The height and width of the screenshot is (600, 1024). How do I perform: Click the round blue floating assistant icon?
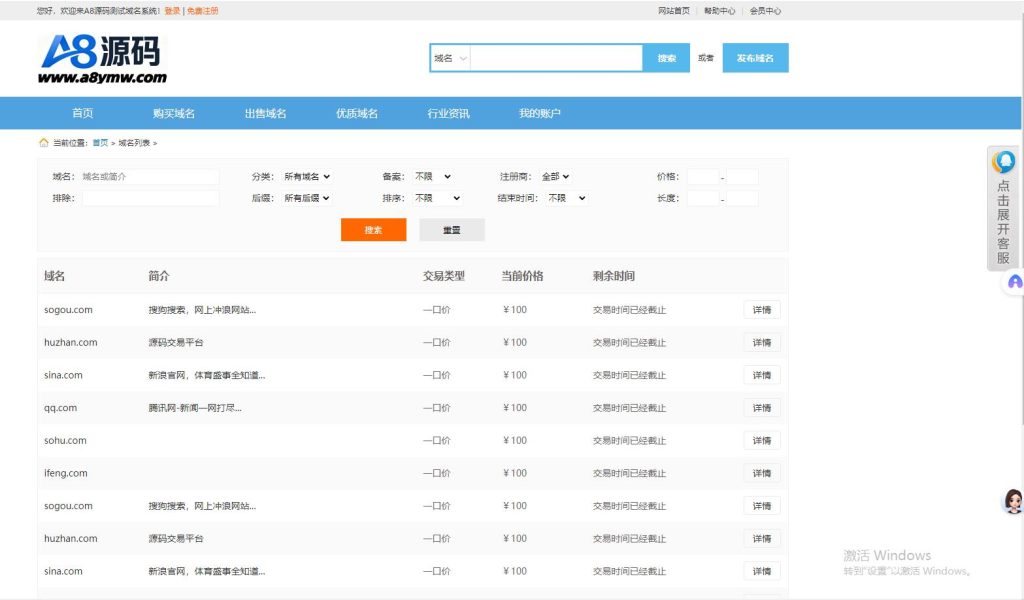(x=1014, y=282)
